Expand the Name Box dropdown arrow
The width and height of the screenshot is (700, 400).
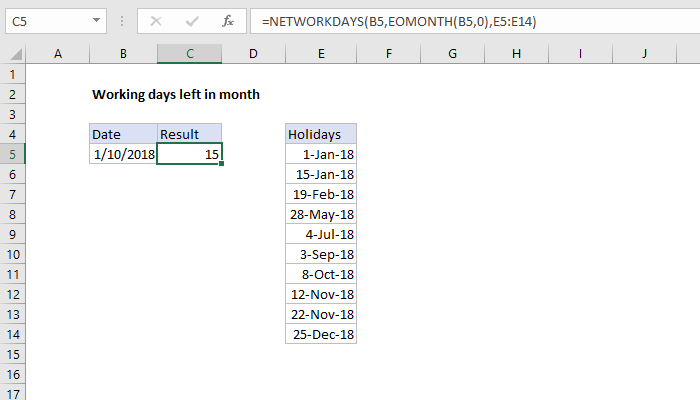95,20
